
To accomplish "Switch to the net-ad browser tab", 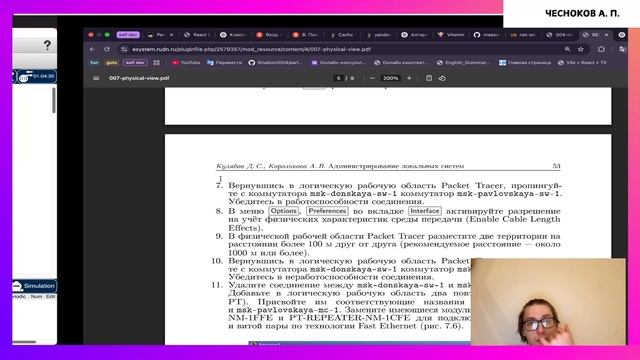I will click(523, 35).
